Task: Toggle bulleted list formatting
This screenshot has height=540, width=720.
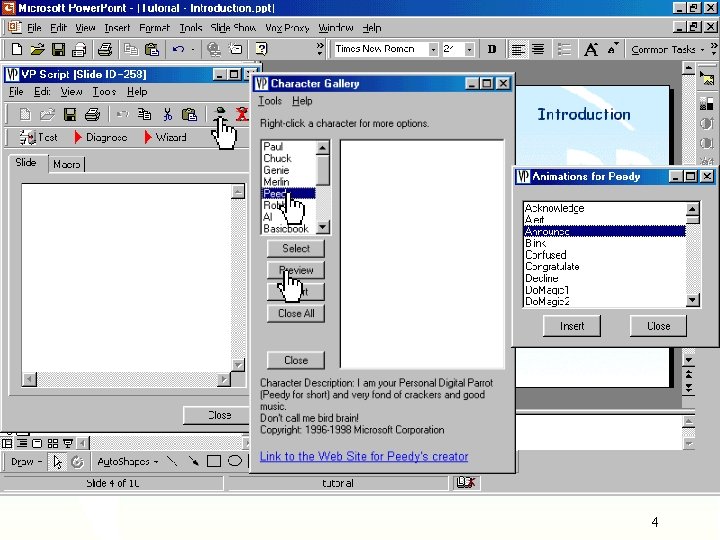Action: [564, 49]
